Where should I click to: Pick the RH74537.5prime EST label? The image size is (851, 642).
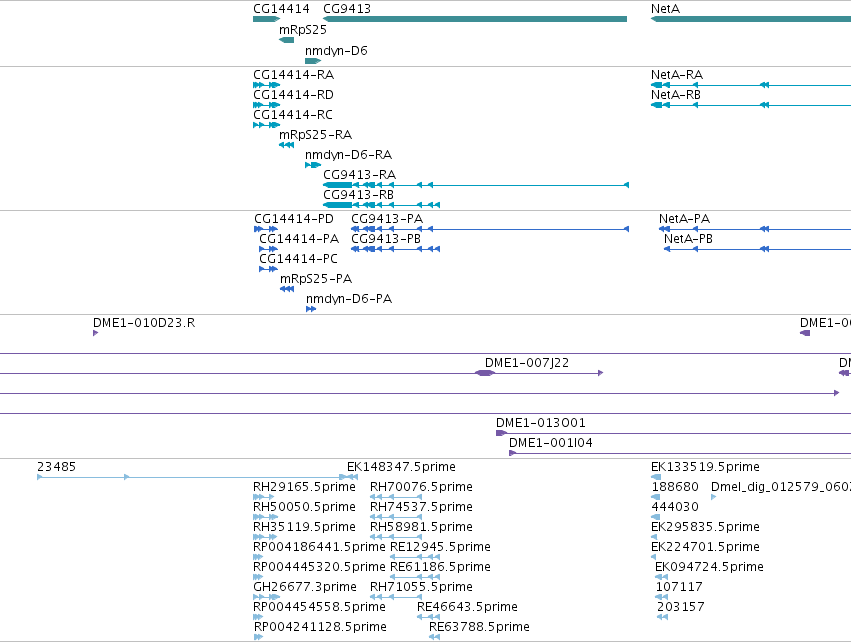(x=421, y=507)
